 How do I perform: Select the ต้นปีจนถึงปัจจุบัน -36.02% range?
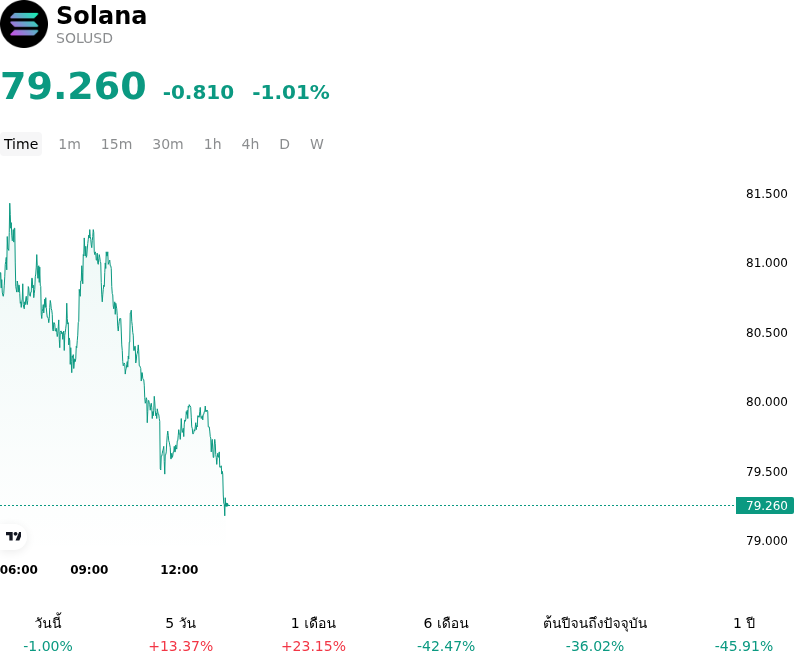tap(595, 634)
